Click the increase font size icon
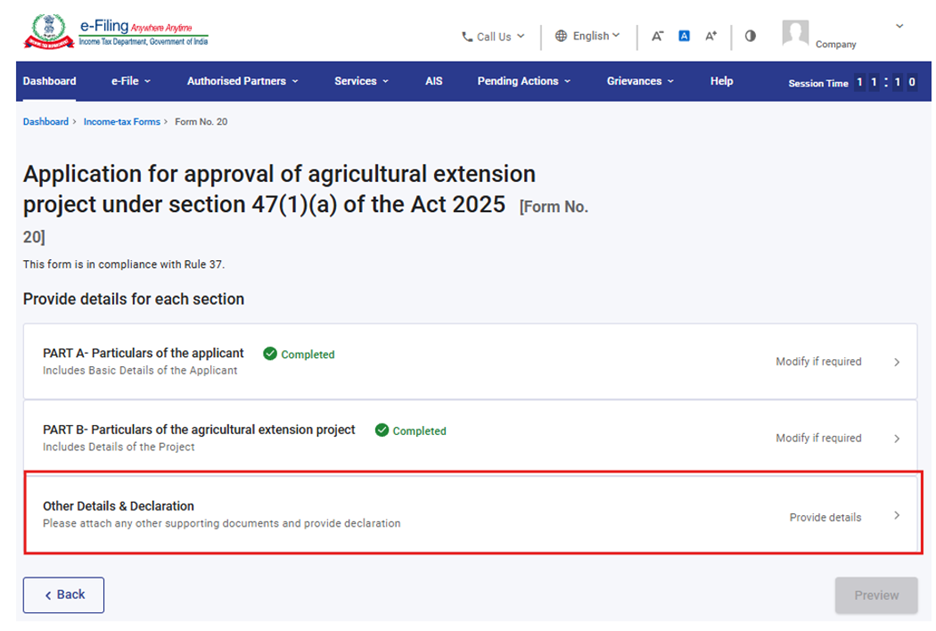936x631 pixels. 711,36
